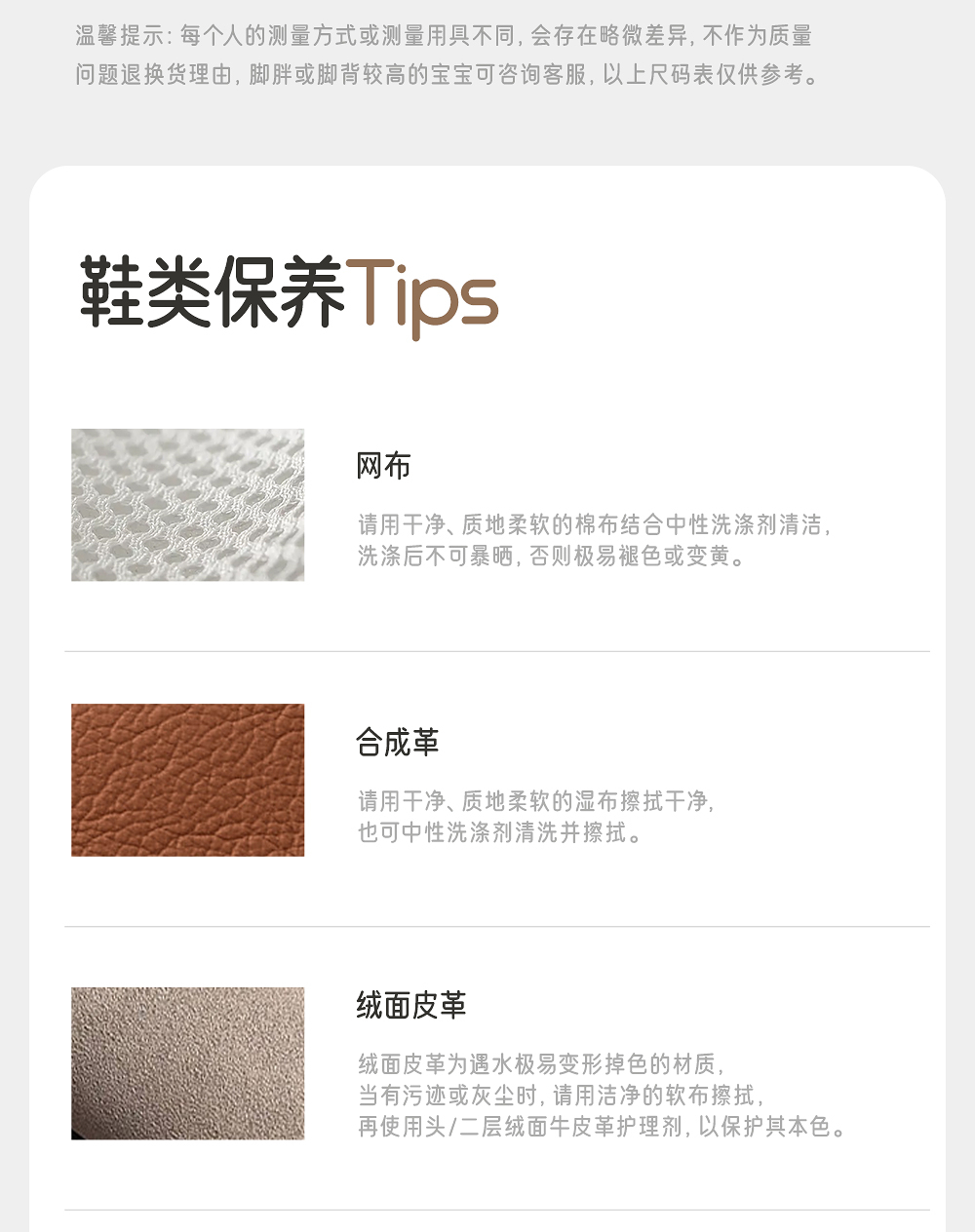Select the 合成革 heading
This screenshot has height=1232, width=975.
pos(398,743)
